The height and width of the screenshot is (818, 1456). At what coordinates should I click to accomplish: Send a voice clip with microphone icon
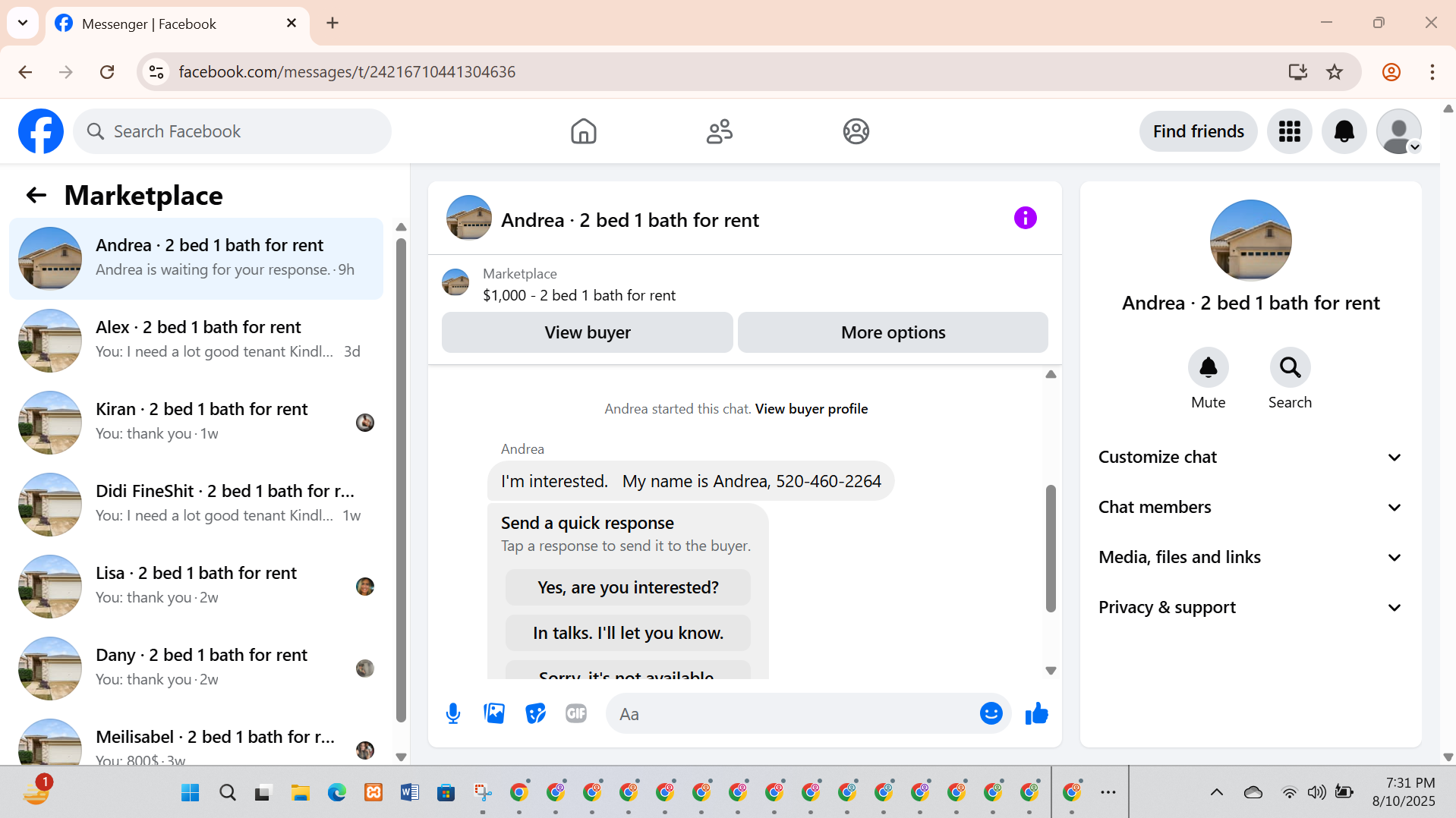pos(453,713)
